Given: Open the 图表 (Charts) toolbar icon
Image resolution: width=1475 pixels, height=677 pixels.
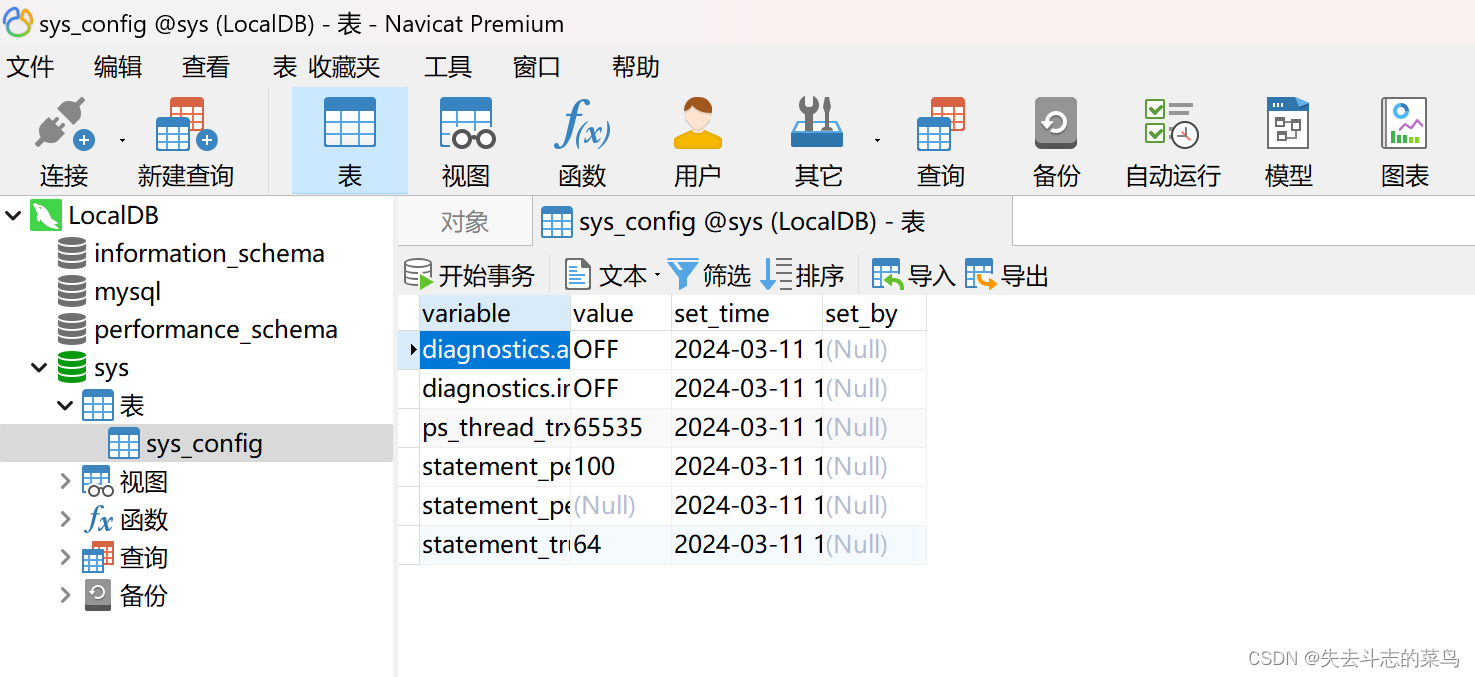Looking at the screenshot, I should pyautogui.click(x=1404, y=140).
